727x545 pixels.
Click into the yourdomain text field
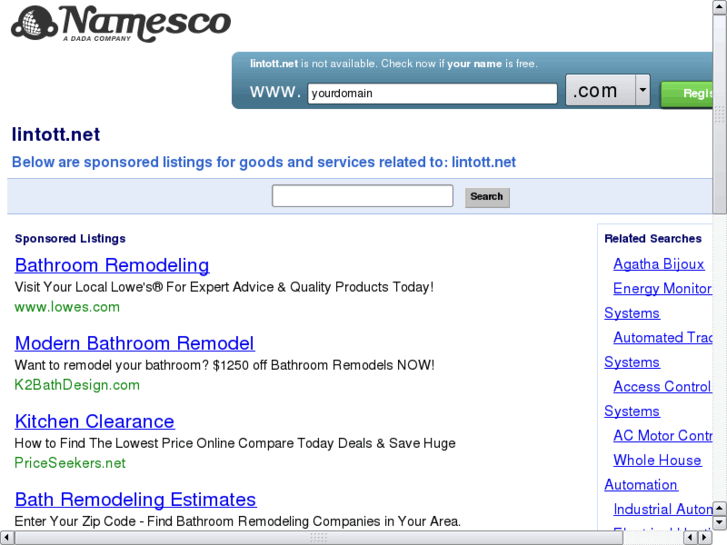pos(432,93)
